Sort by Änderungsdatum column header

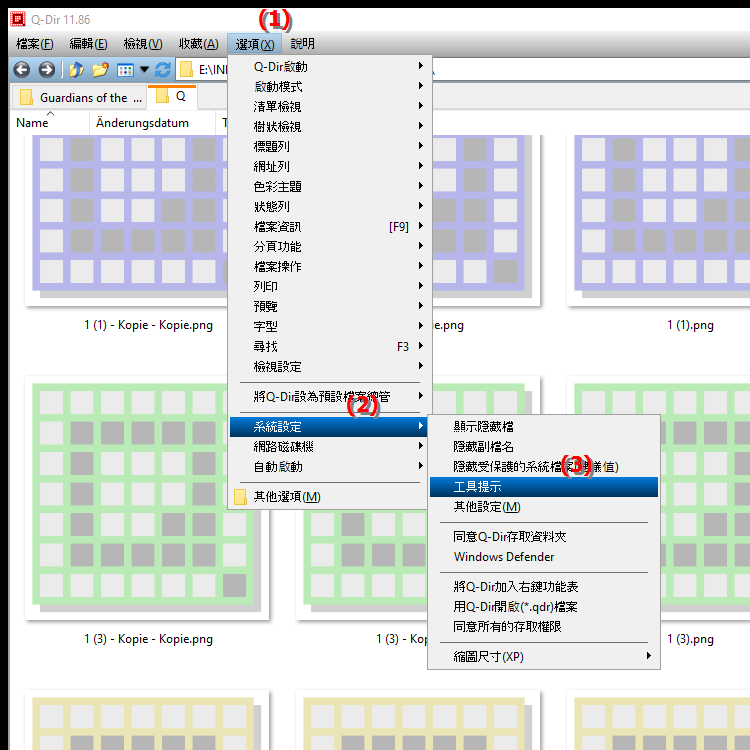click(152, 123)
